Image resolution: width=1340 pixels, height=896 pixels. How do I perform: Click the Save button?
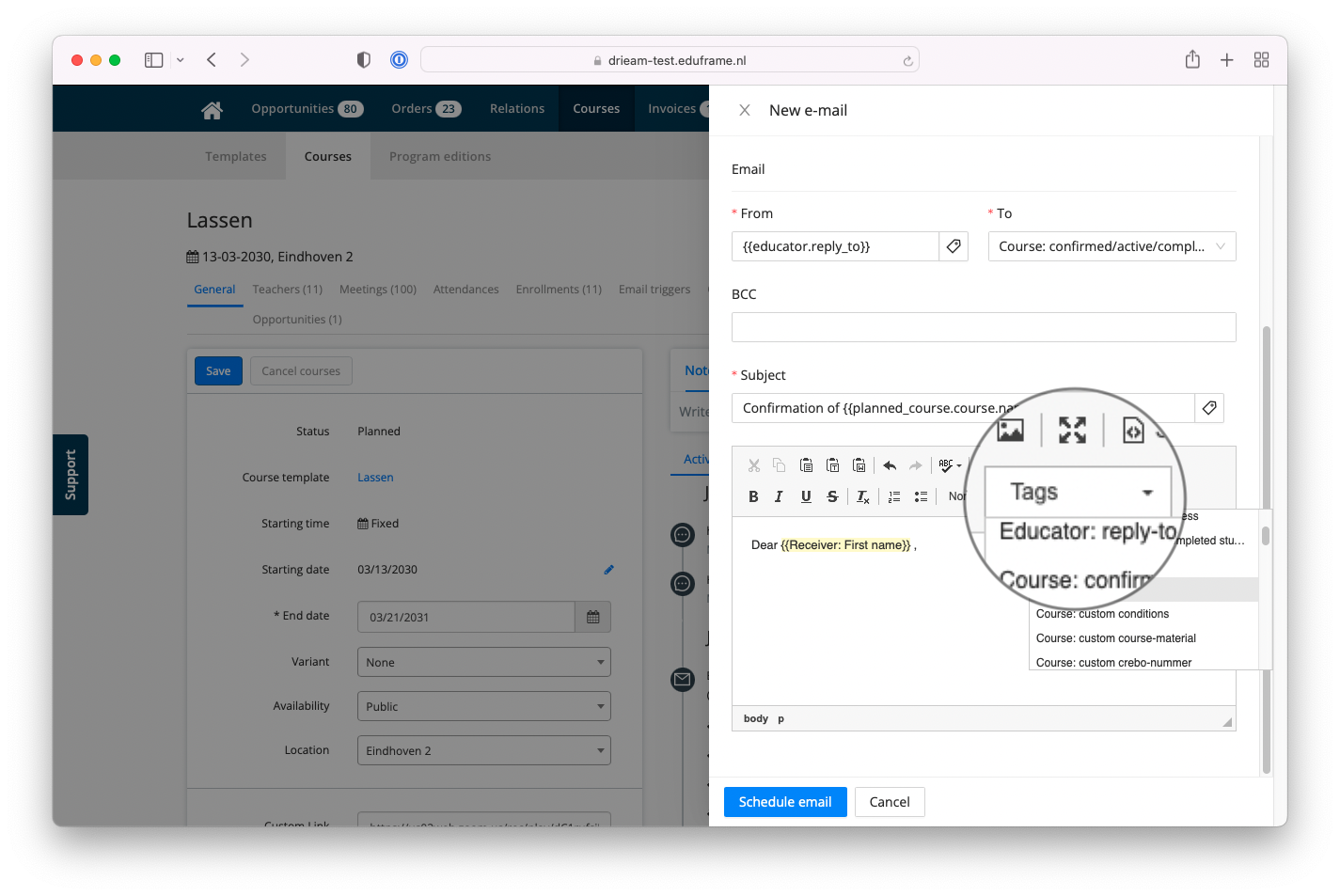tap(218, 370)
